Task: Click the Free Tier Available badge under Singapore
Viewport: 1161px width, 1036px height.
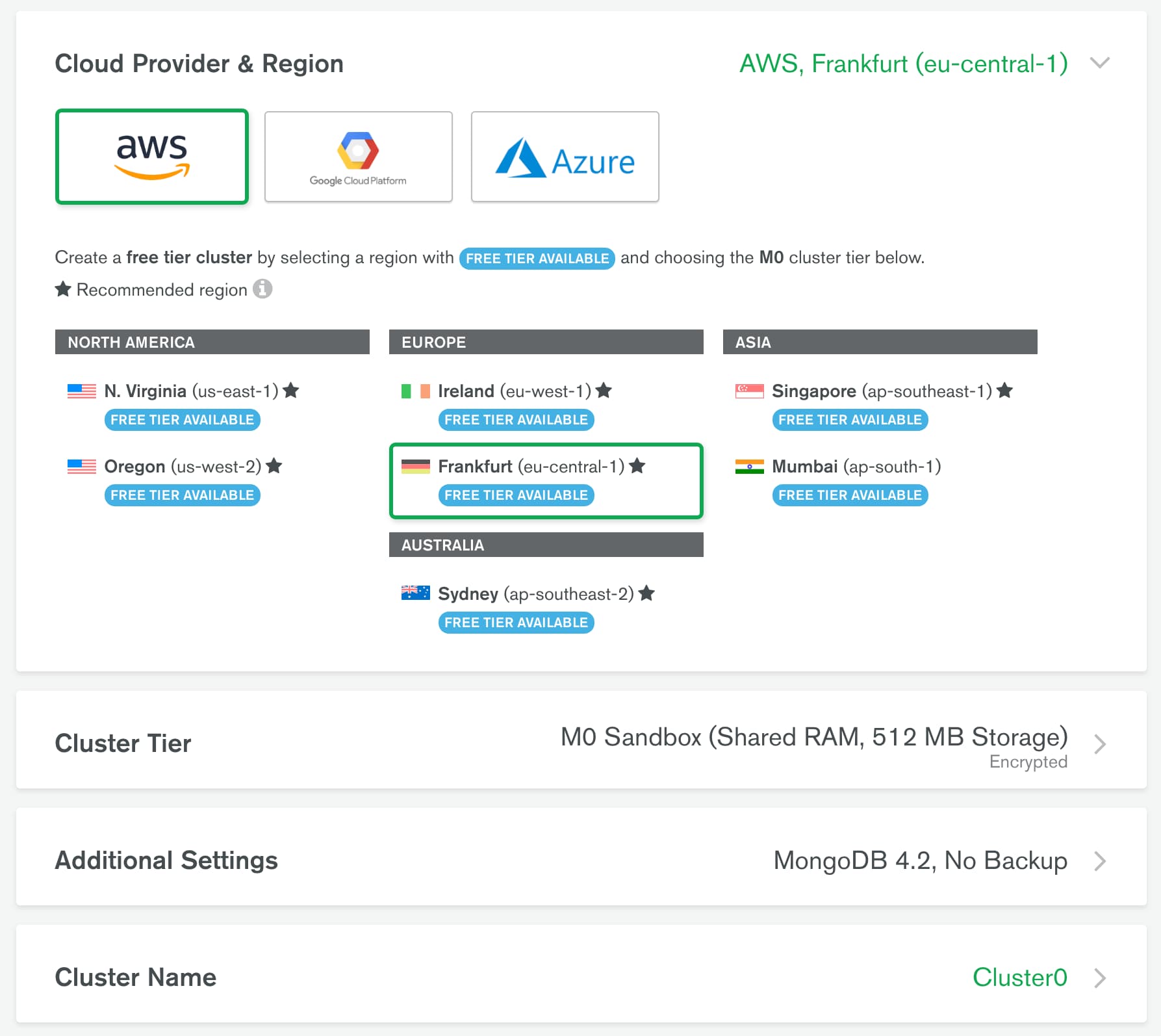Action: pyautogui.click(x=850, y=420)
